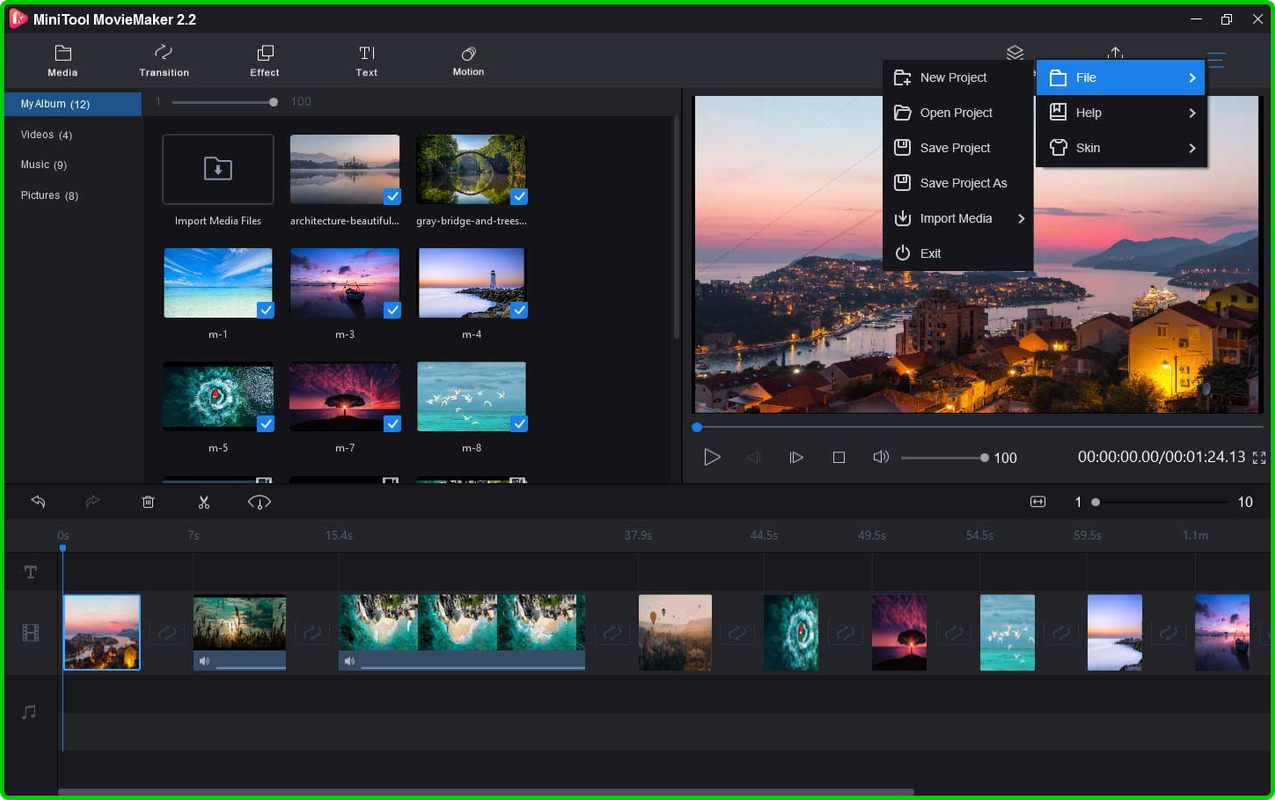Click the speed gauge icon

click(259, 502)
